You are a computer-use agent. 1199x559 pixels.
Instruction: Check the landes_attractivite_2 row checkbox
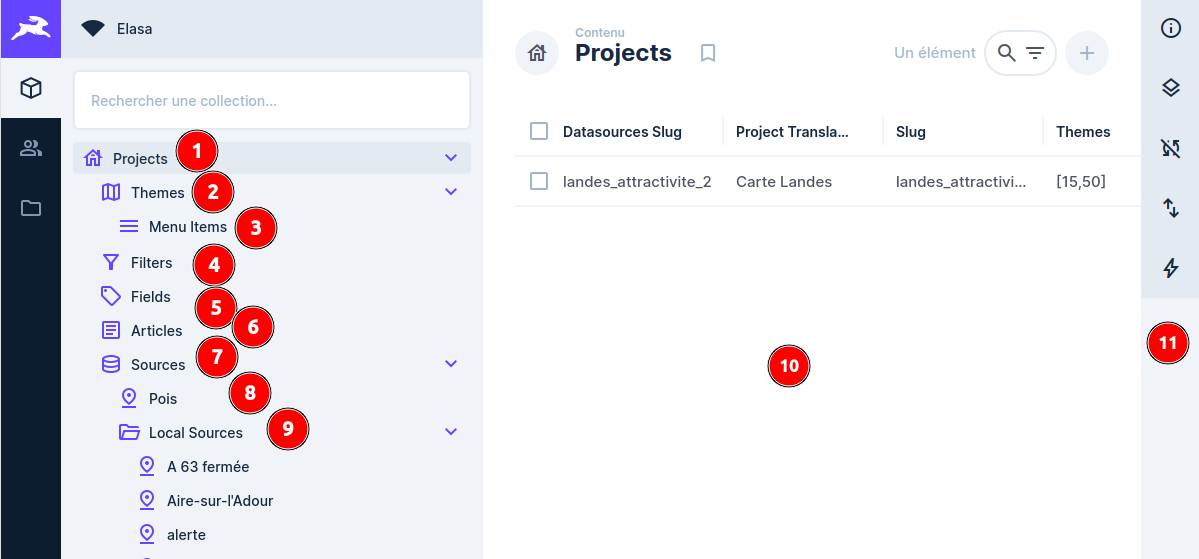tap(539, 181)
